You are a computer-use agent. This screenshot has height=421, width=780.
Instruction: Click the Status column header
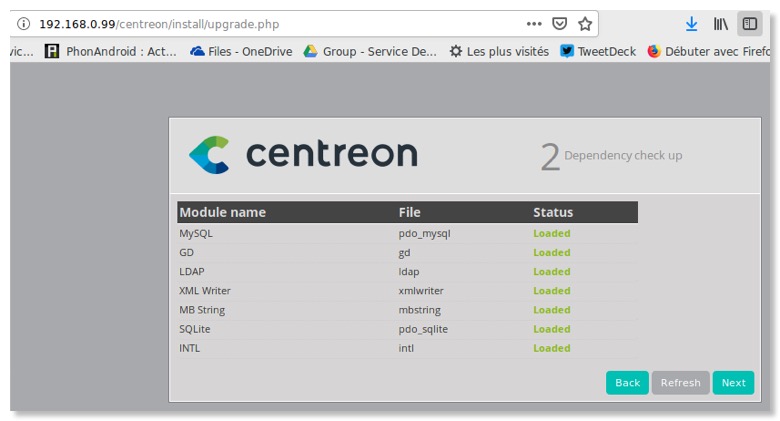tap(553, 212)
